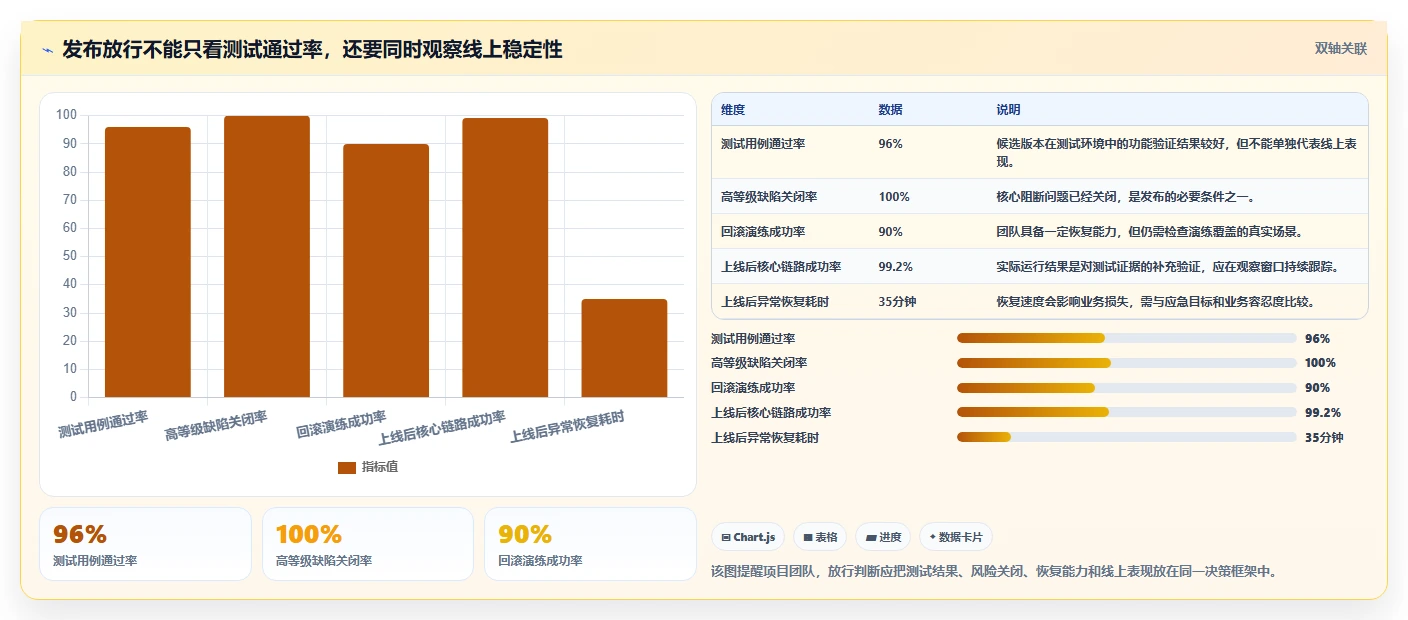
Task: Click the 测试用例通过率 x-axis label
Action: (x=103, y=425)
